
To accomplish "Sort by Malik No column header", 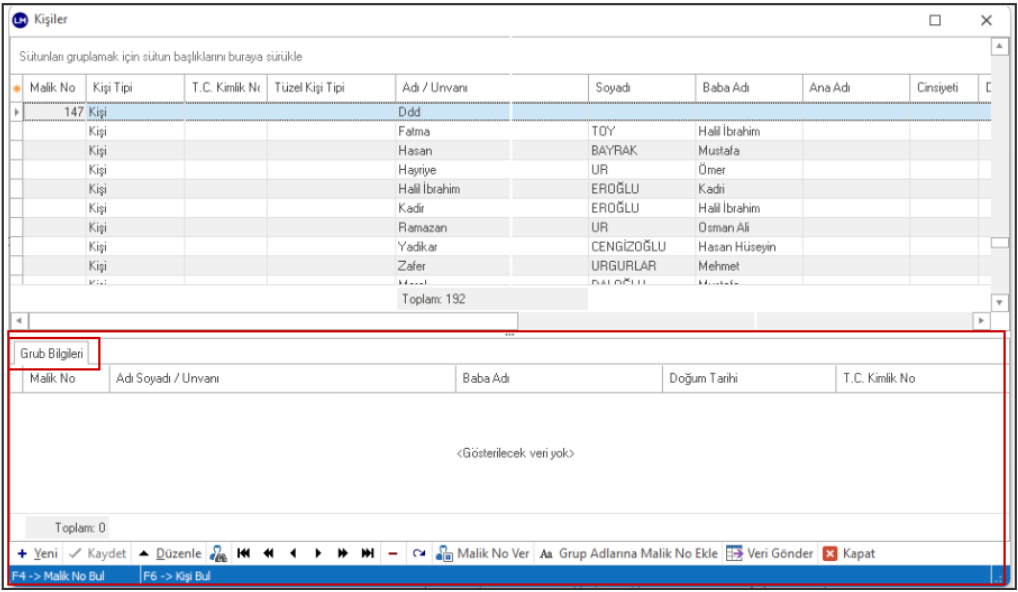I will (52, 88).
